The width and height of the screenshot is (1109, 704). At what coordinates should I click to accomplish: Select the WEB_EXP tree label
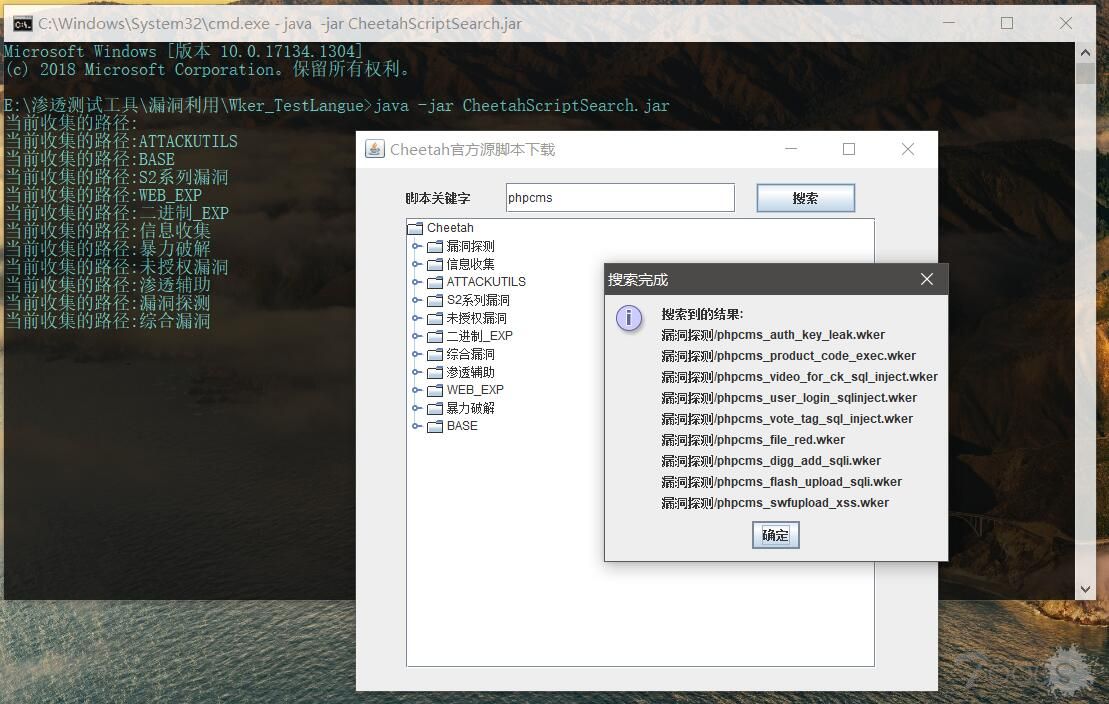click(475, 390)
